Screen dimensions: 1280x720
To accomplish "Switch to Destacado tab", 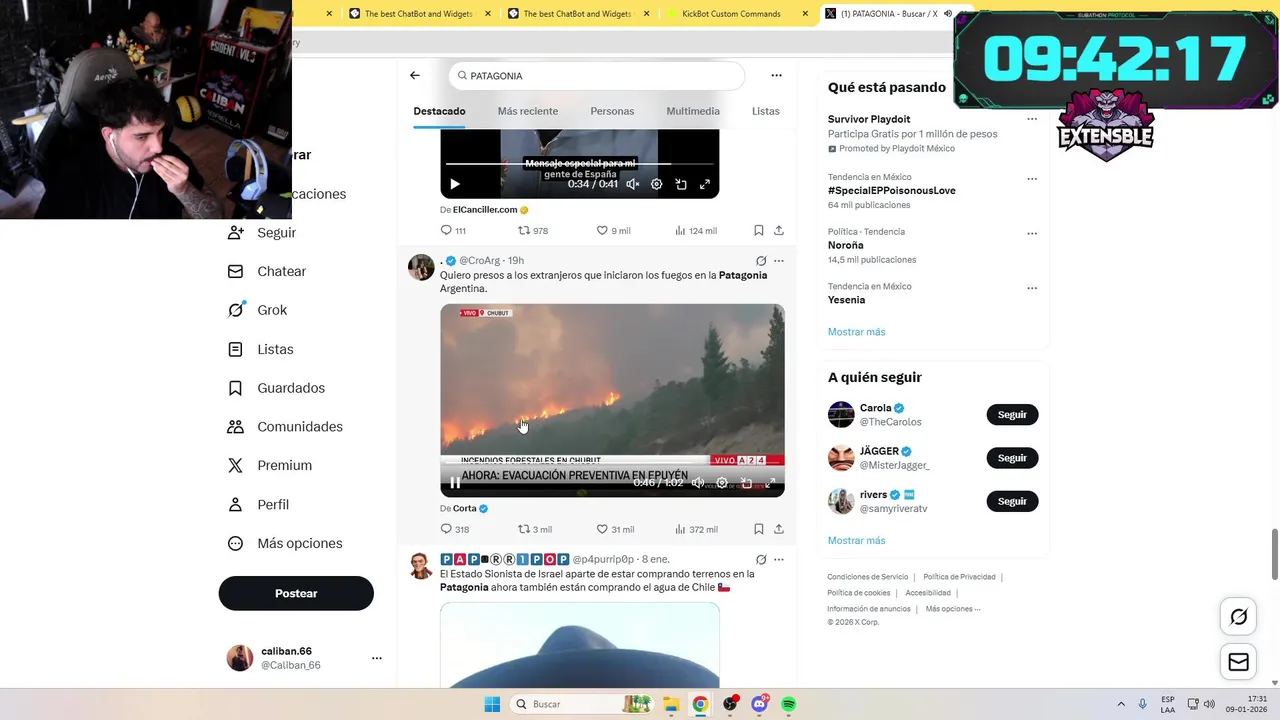I will tap(439, 111).
